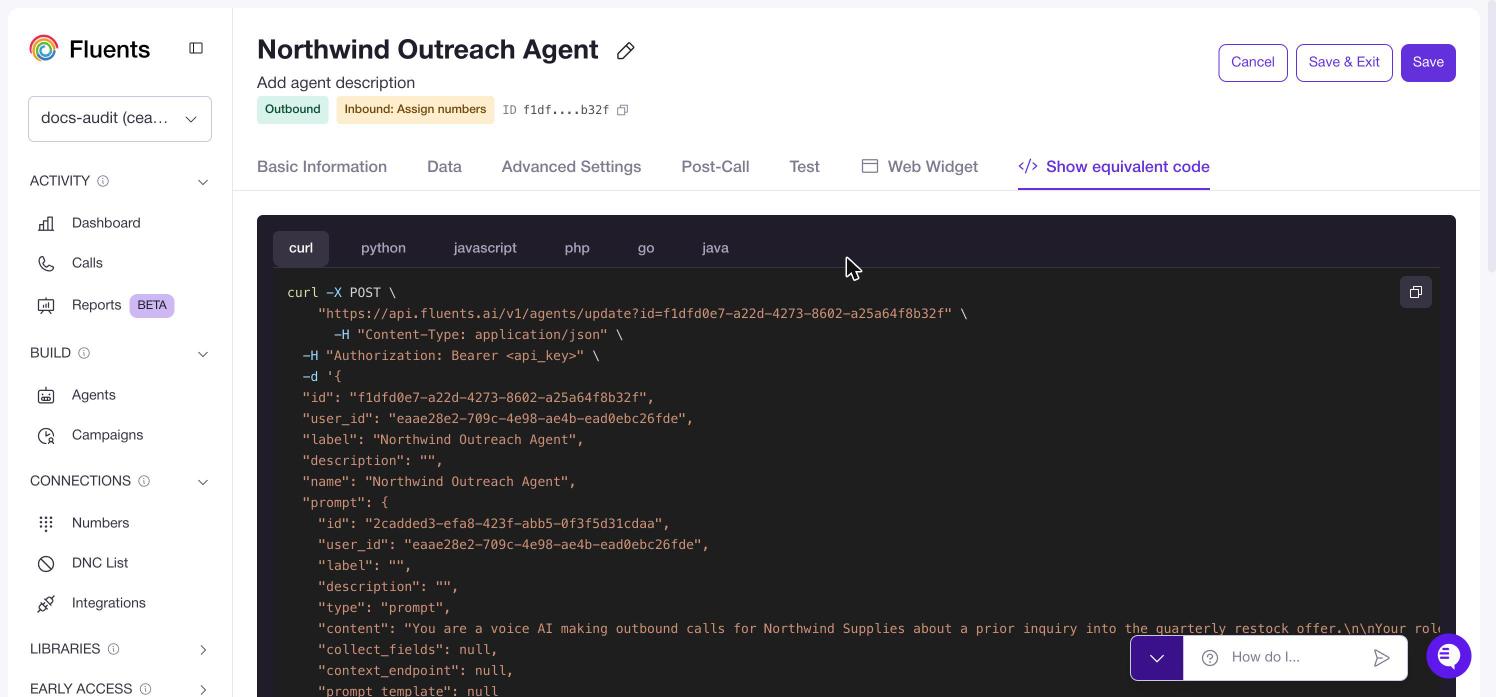Expand the LIBRARIES section
Viewport: 1496px width, 697px height.
(x=203, y=650)
